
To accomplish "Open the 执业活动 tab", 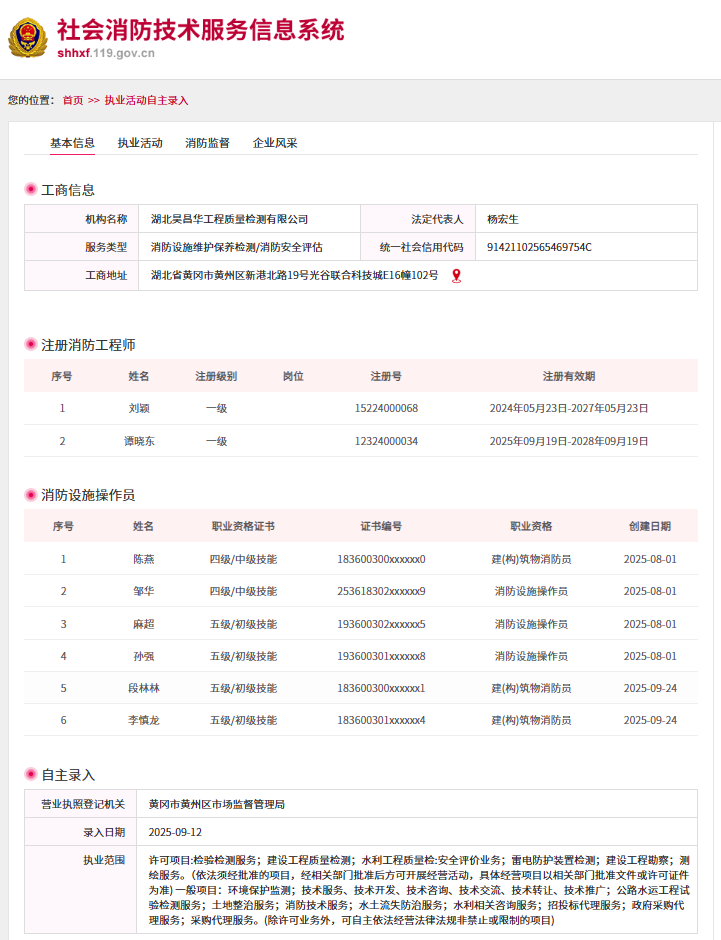I will pos(140,143).
